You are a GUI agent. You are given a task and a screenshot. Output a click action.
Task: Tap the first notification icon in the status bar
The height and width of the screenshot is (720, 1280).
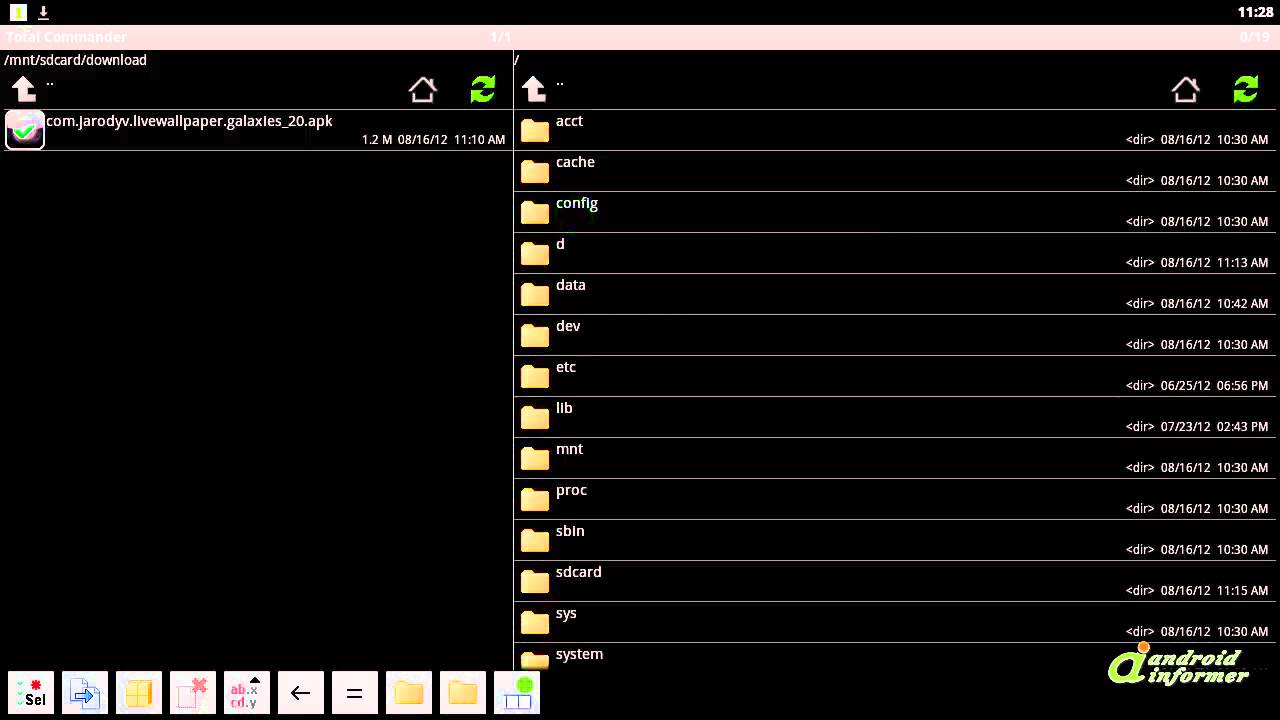tap(18, 12)
